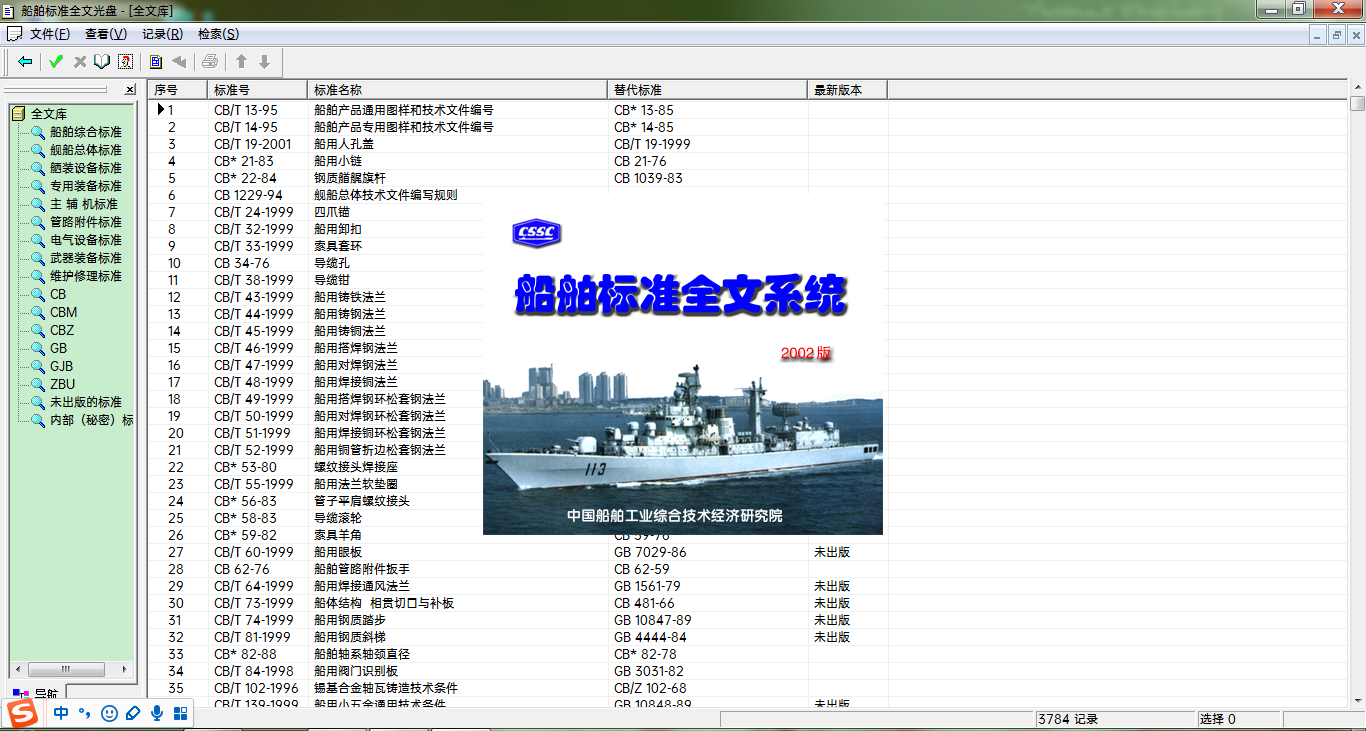Click the cyan back arrow toolbar icon
The image size is (1366, 731).
tap(25, 62)
